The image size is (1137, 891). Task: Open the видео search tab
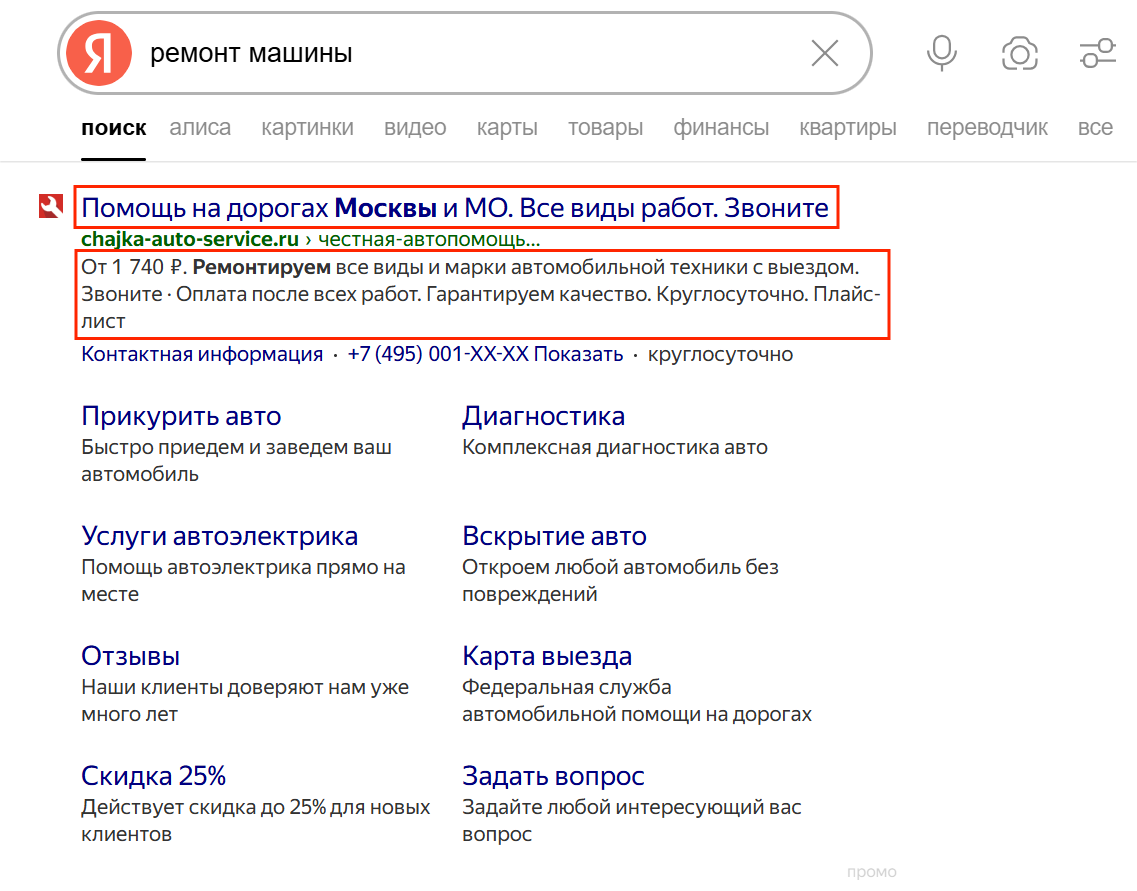(414, 127)
